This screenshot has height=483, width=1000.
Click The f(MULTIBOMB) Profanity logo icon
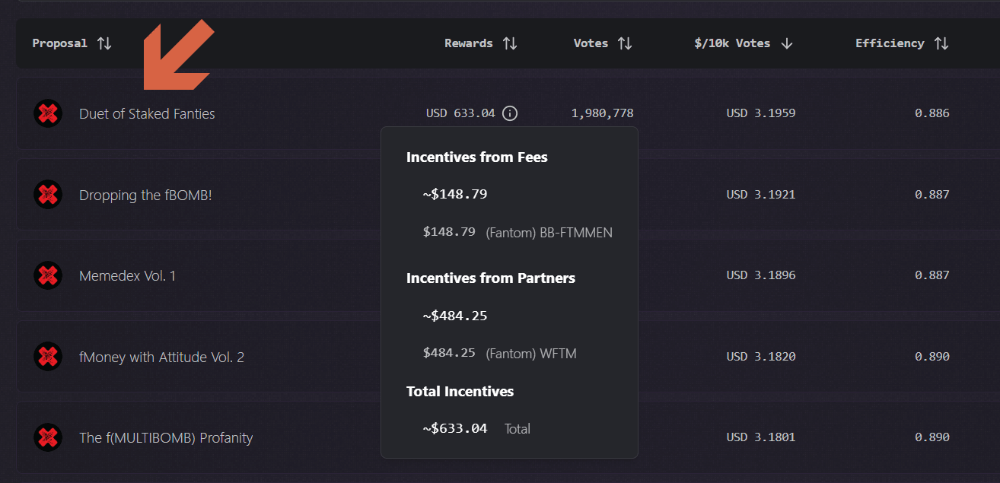[x=48, y=438]
